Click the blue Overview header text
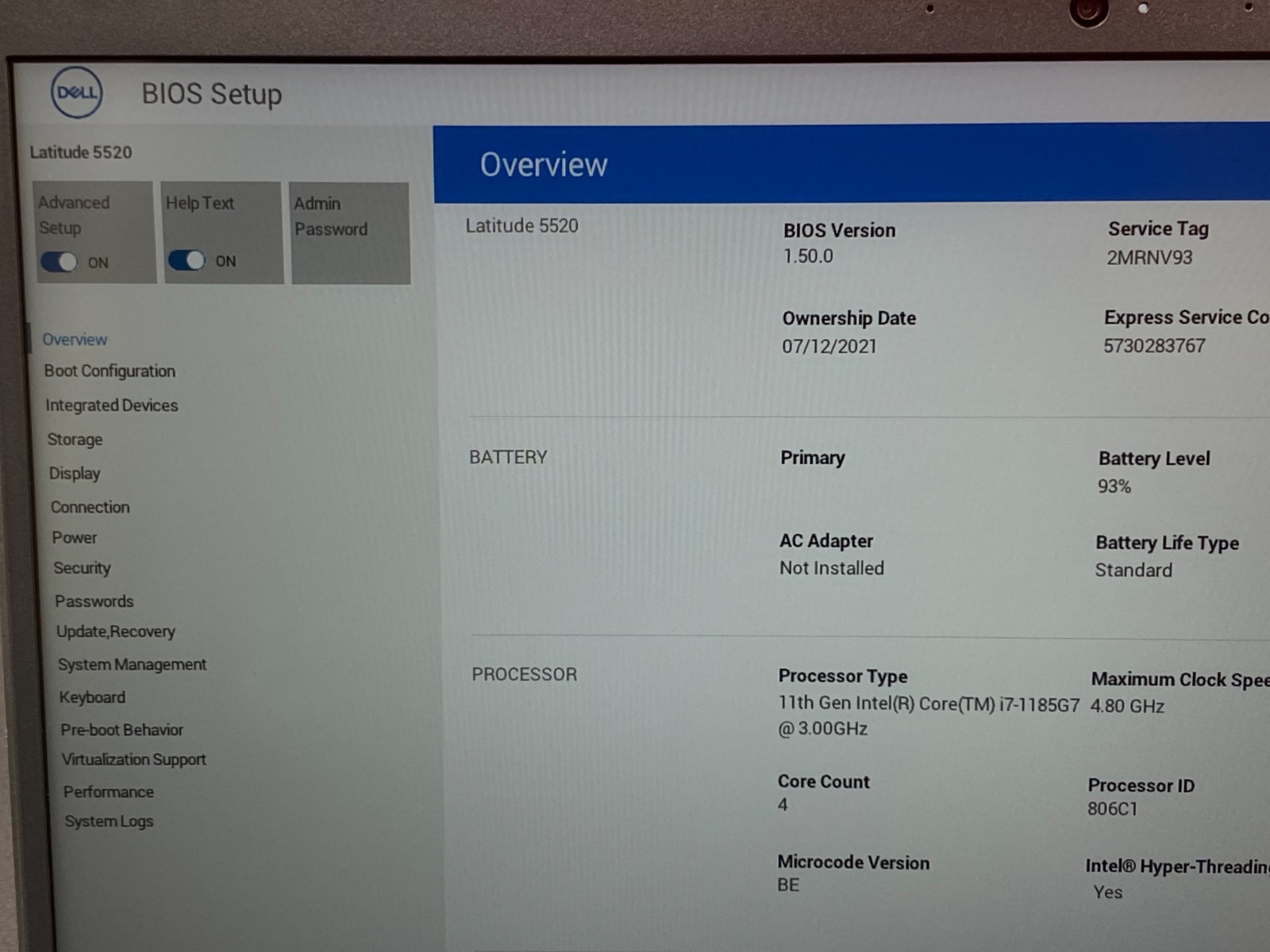 pos(544,165)
